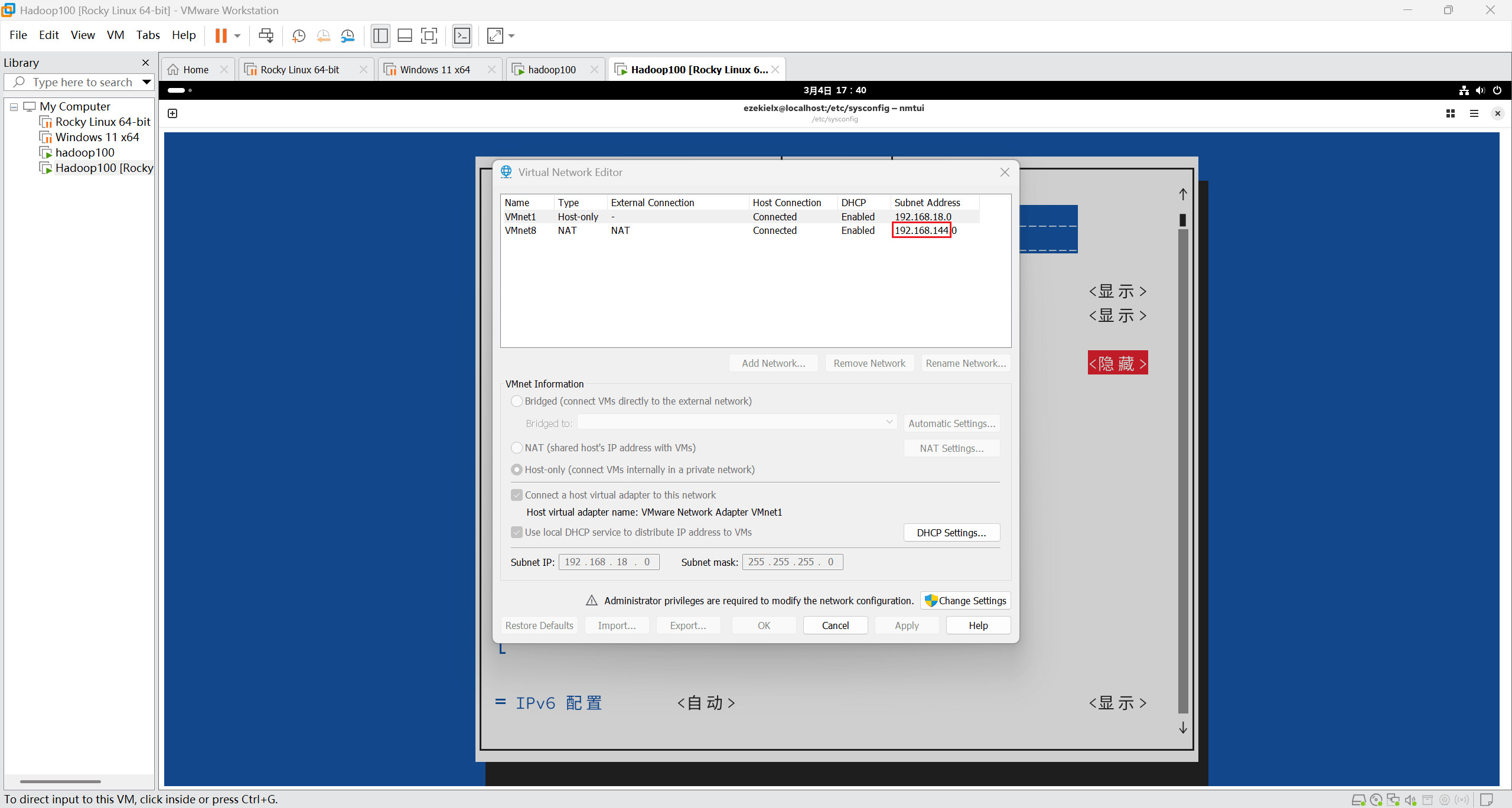This screenshot has height=808, width=1512.
Task: Click the network adapter status icon
Action: tap(1393, 800)
